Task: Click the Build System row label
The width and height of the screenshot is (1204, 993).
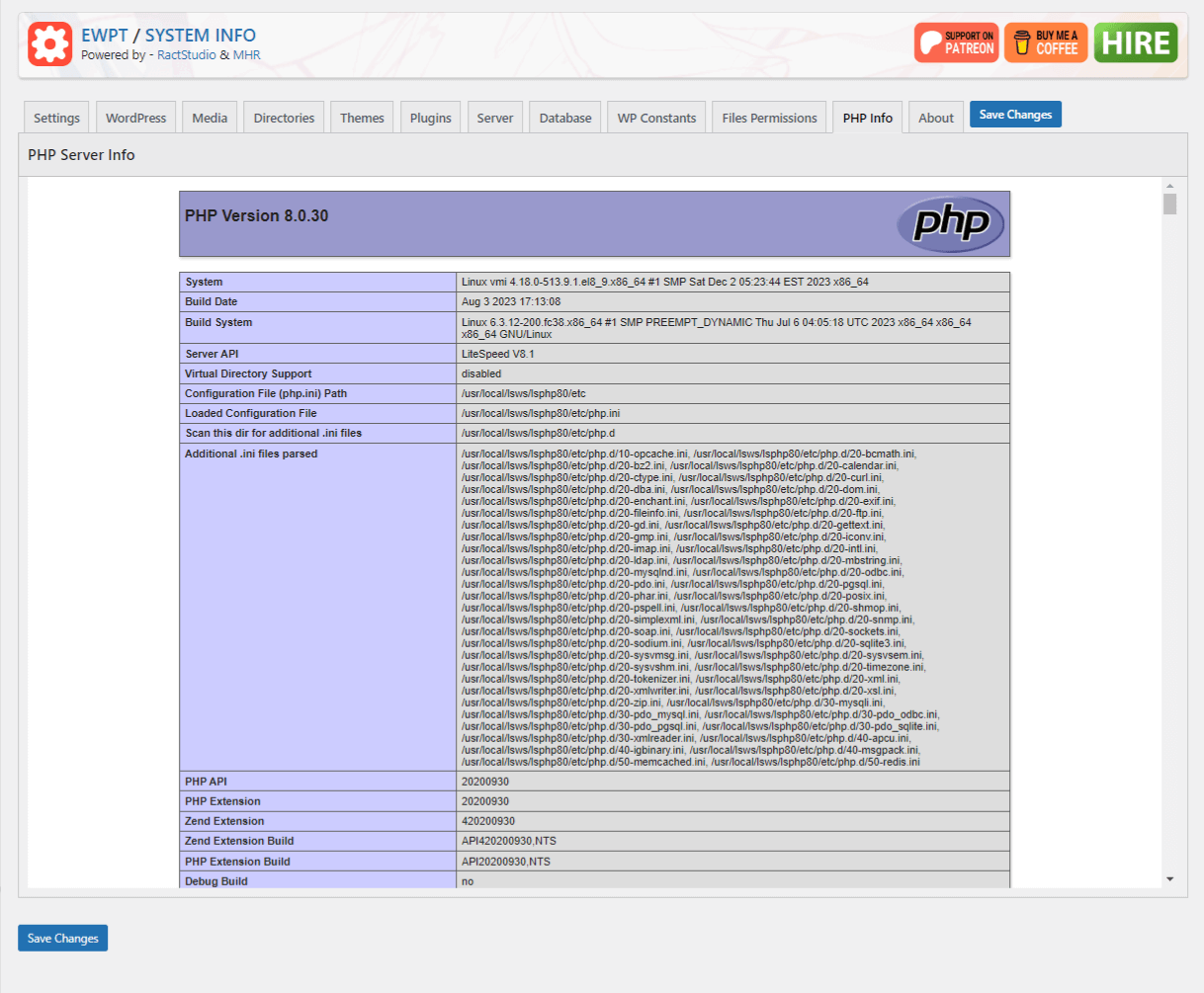Action: pyautogui.click(x=218, y=322)
